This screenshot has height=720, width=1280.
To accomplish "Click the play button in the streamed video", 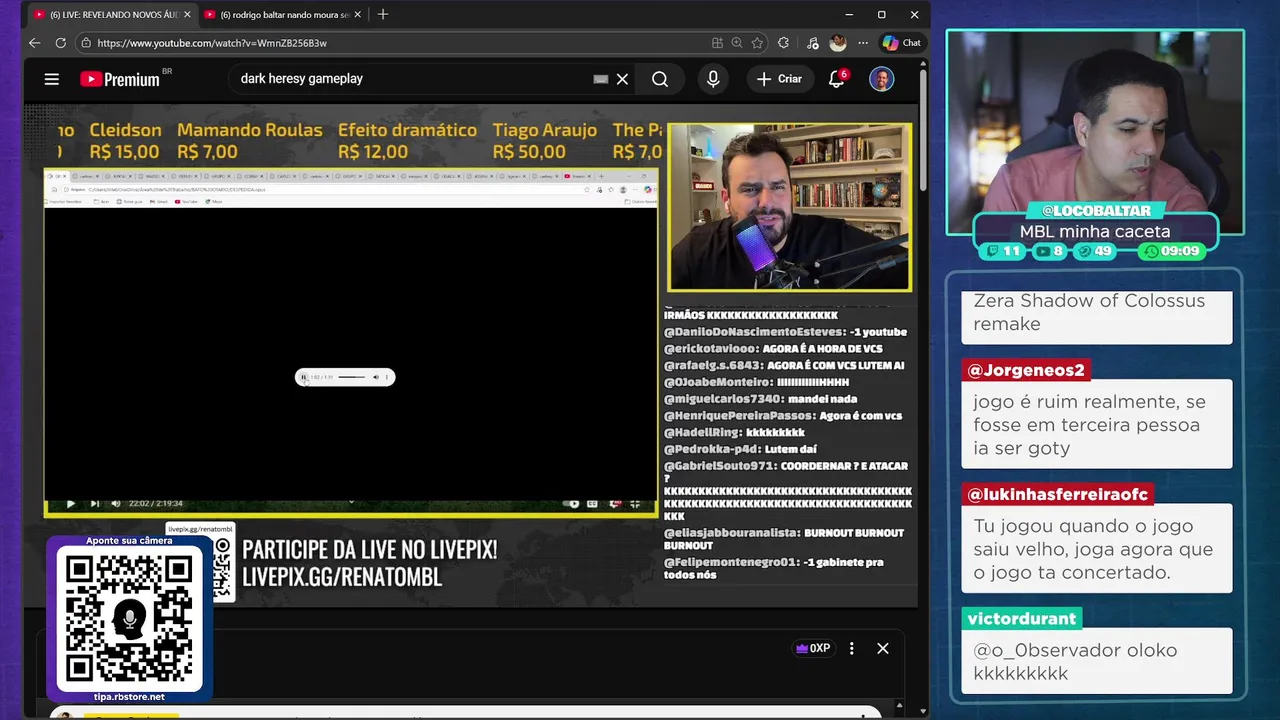I will pyautogui.click(x=70, y=503).
